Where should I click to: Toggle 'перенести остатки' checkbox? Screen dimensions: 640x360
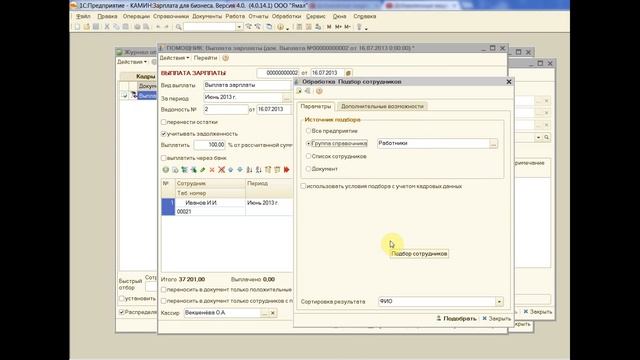point(163,122)
